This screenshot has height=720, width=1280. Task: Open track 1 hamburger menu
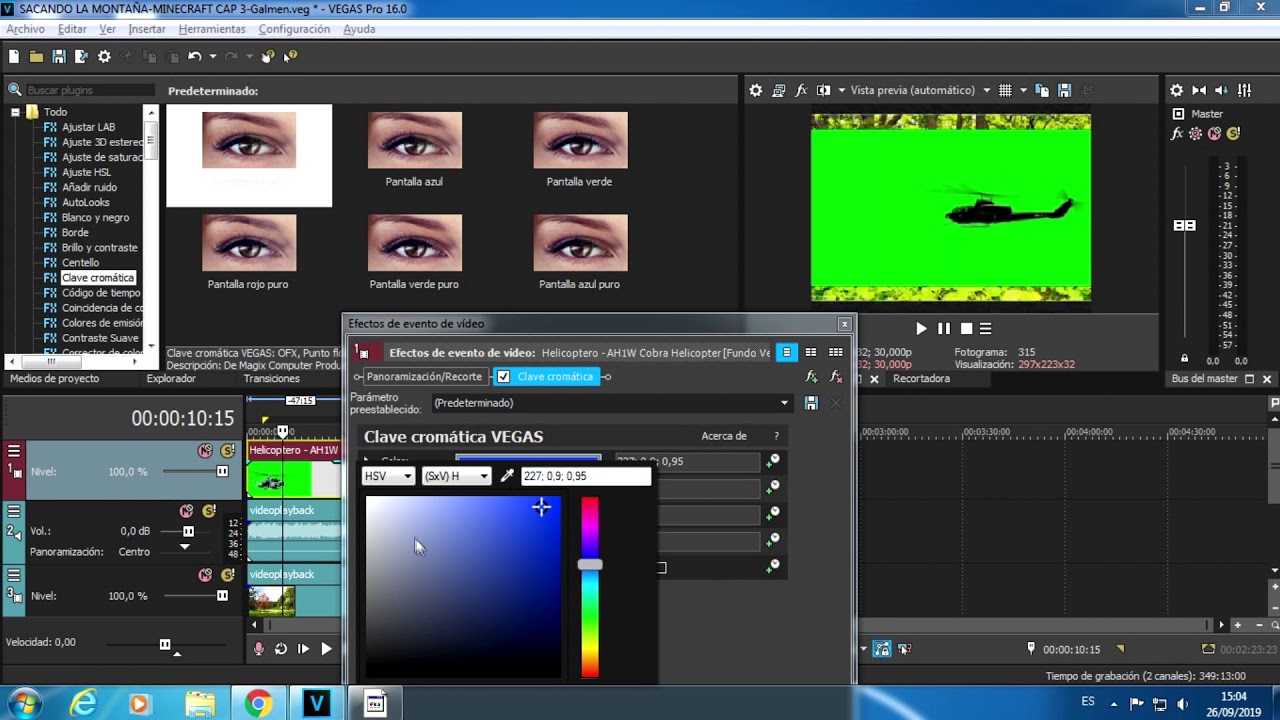tap(14, 451)
